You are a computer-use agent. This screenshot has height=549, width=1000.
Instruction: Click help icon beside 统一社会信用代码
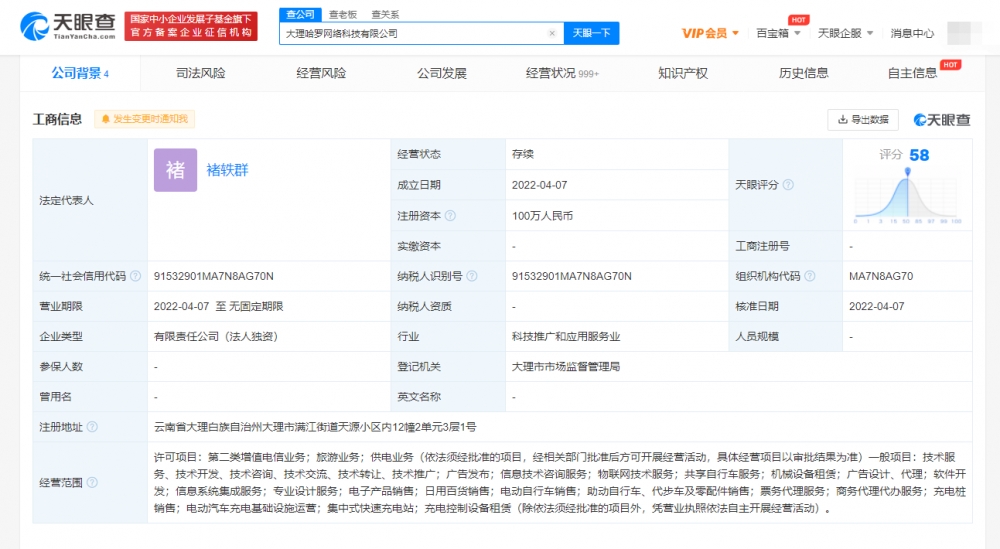[x=135, y=276]
